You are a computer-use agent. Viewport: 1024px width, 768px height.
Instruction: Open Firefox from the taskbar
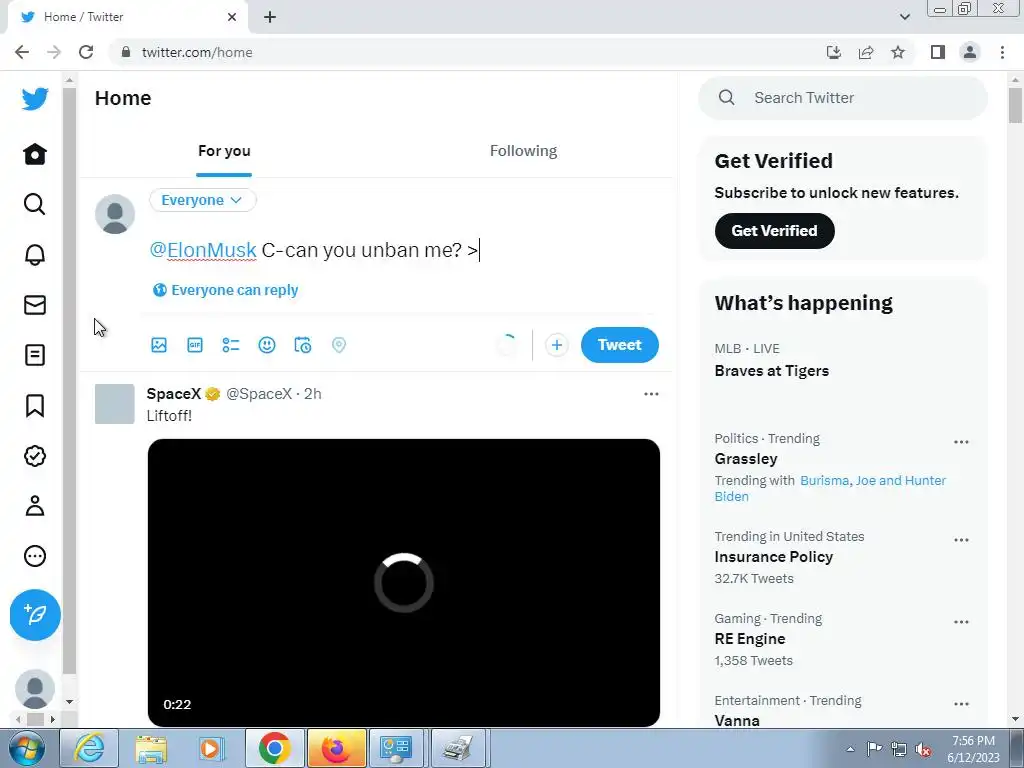336,748
